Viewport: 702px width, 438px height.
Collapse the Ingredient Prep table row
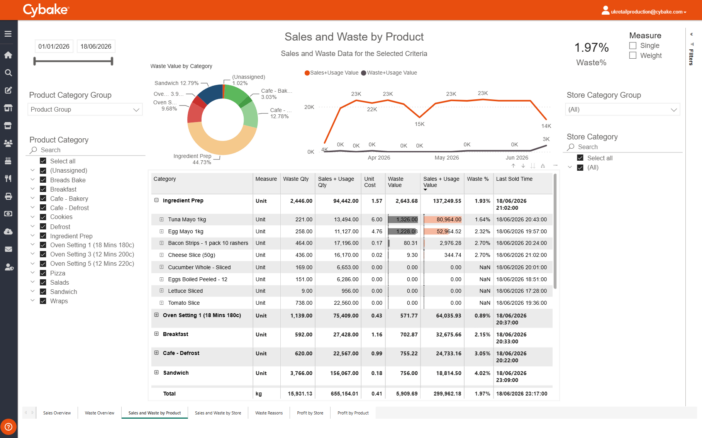click(x=156, y=200)
